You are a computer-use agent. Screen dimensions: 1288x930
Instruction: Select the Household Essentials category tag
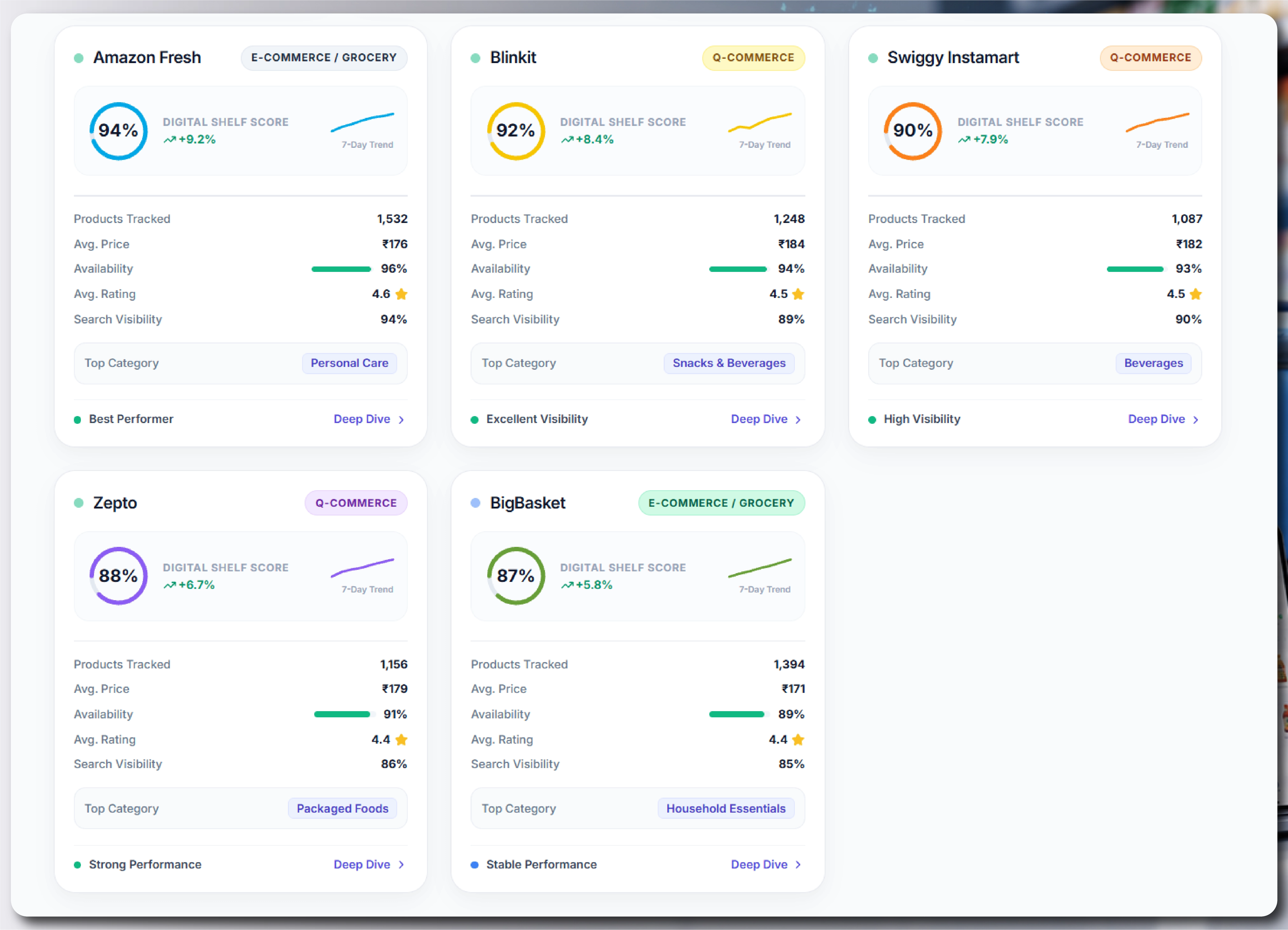726,808
